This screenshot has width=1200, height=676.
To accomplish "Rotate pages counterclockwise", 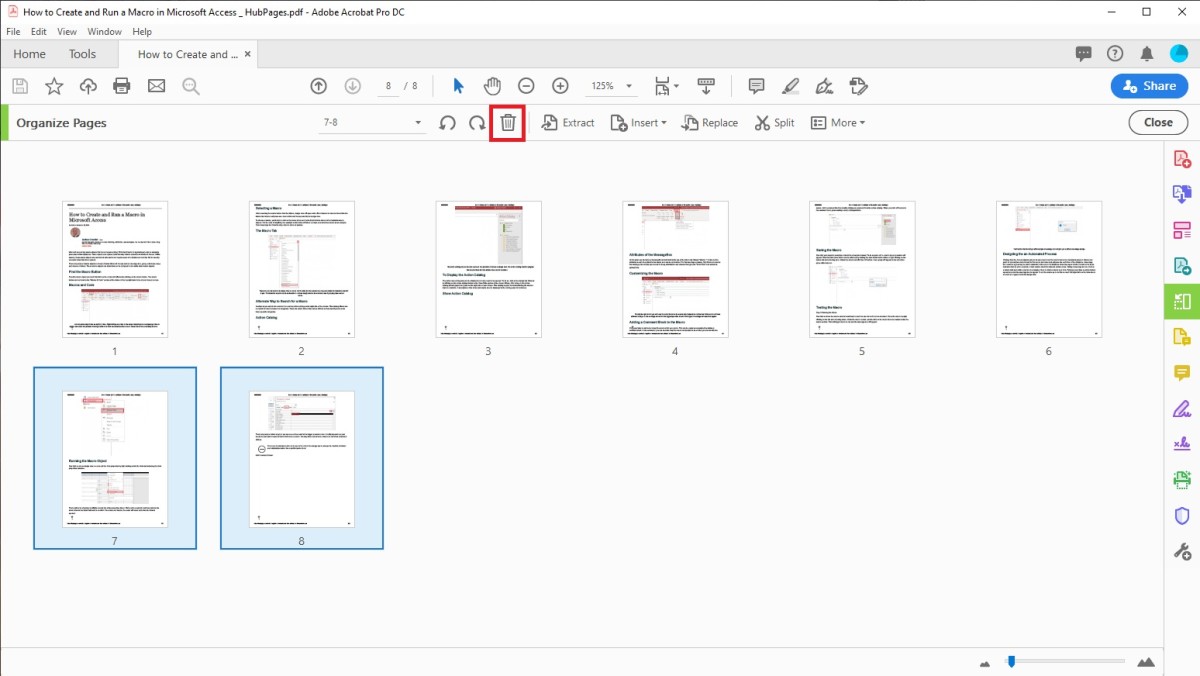I will point(446,122).
